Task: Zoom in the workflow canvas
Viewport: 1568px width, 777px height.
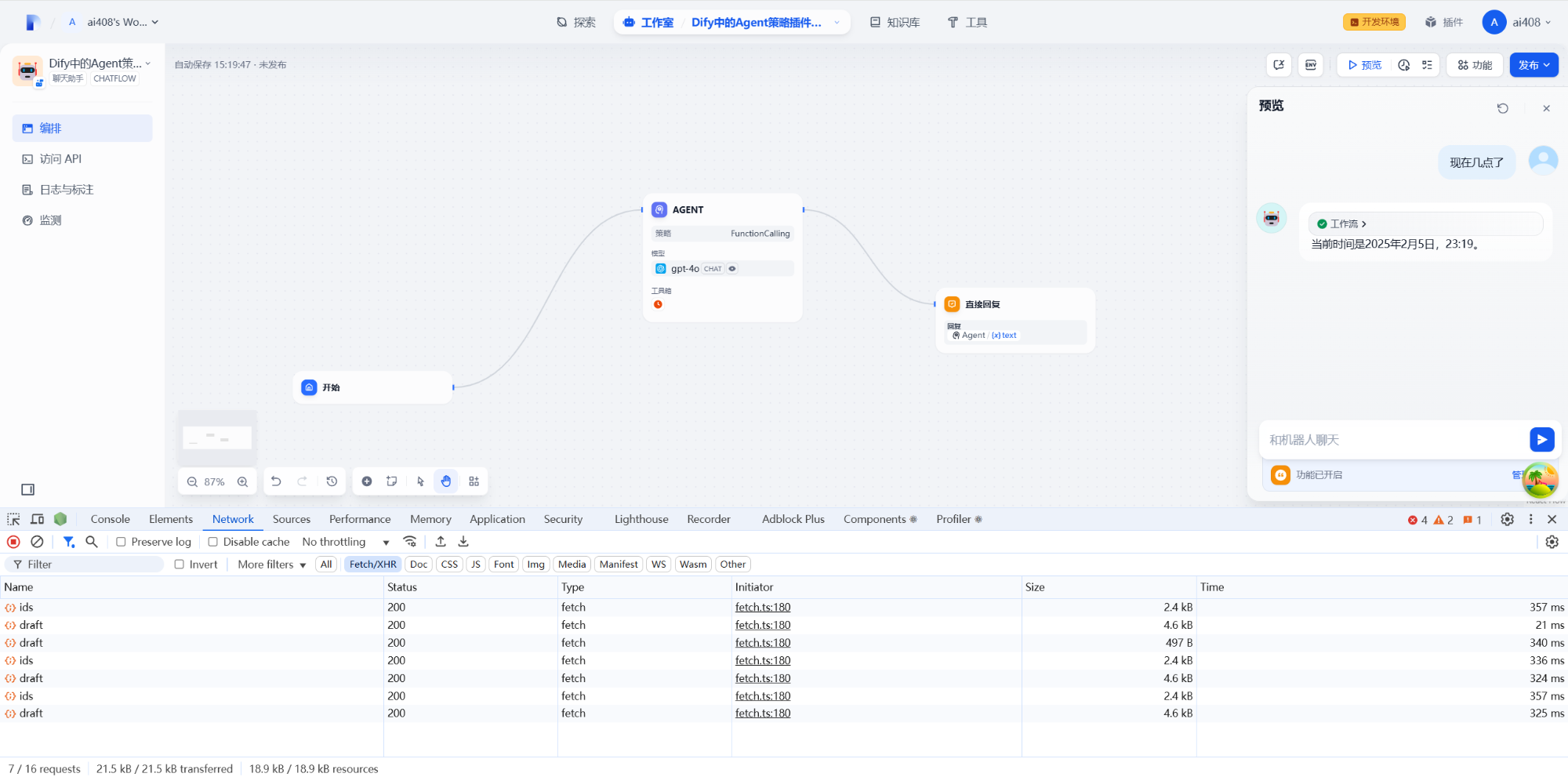Action: [243, 482]
